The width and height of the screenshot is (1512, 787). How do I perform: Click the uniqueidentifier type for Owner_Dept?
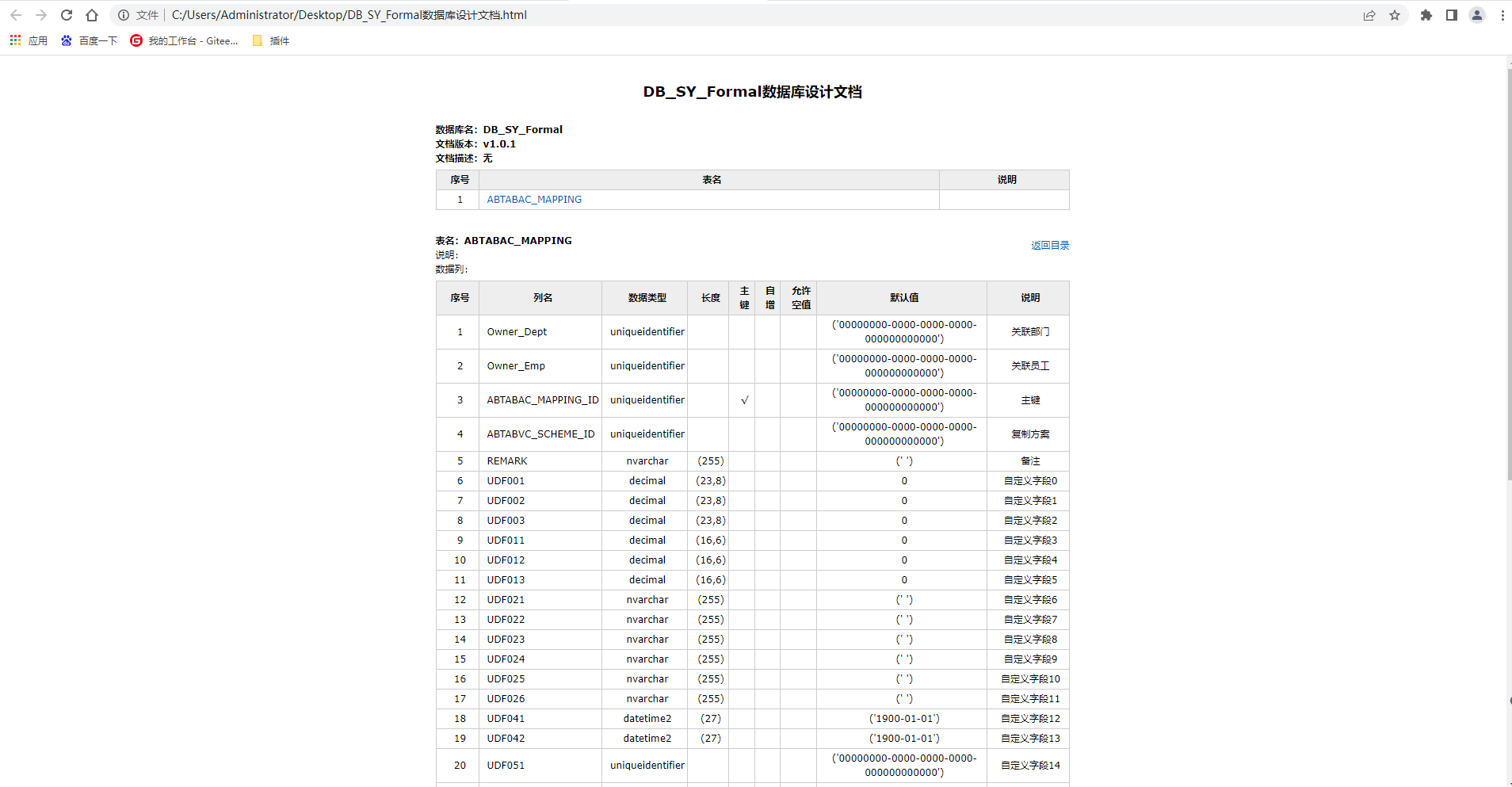click(647, 332)
